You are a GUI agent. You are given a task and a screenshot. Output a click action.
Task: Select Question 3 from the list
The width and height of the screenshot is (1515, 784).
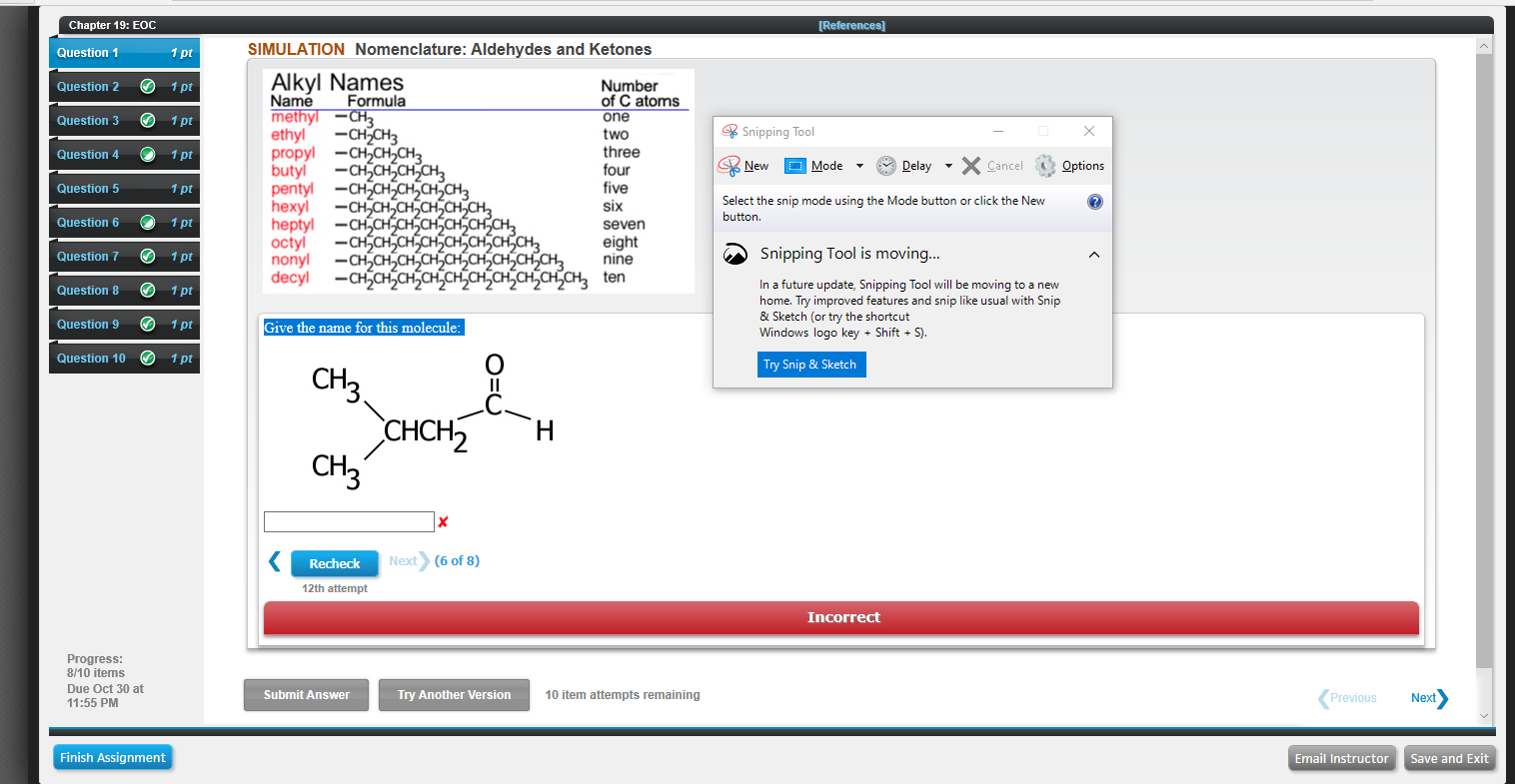[124, 121]
